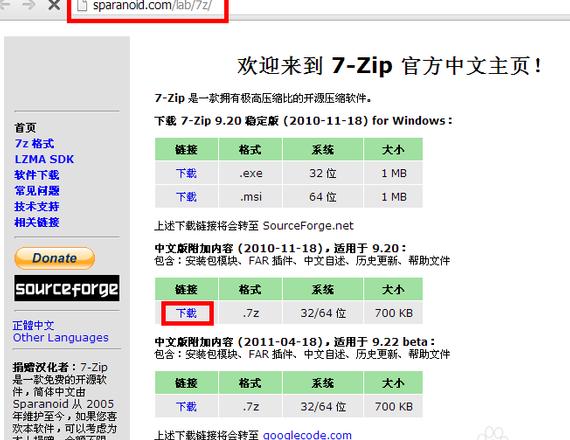Viewport: 570px width, 440px height.
Task: Open 常见问题 sidebar link
Action: [x=37, y=191]
